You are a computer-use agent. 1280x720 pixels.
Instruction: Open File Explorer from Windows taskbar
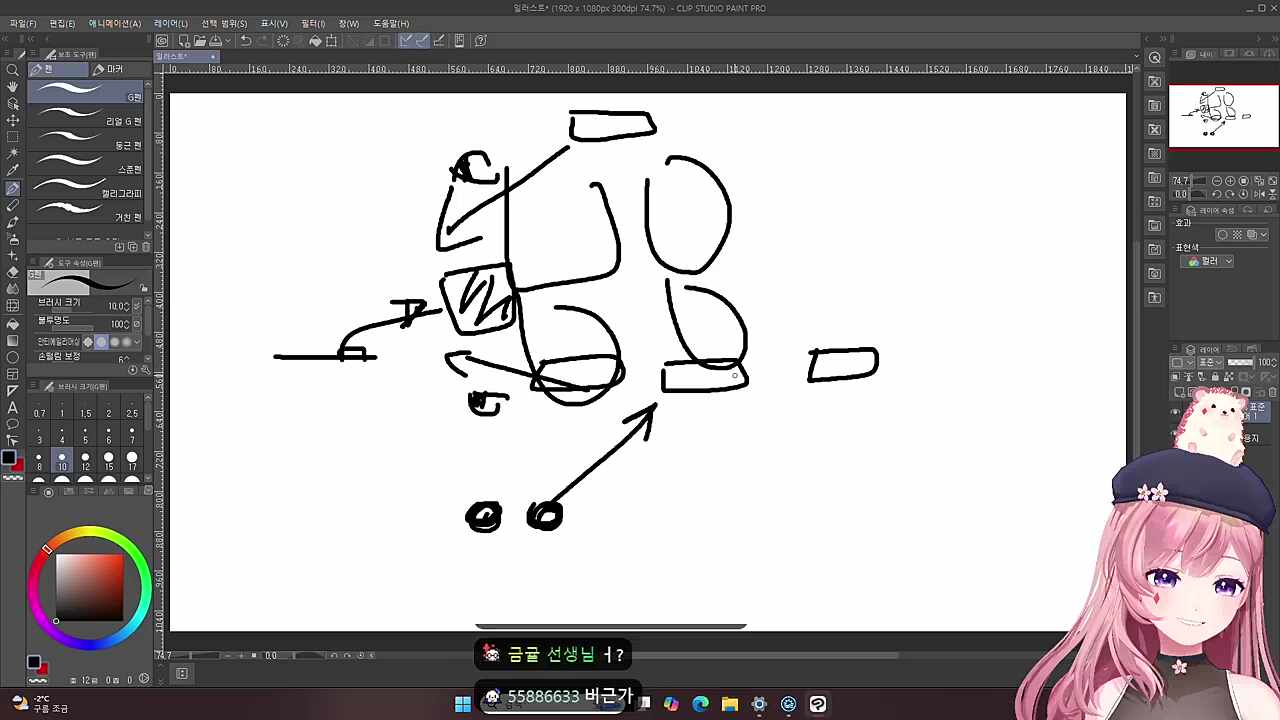[730, 704]
